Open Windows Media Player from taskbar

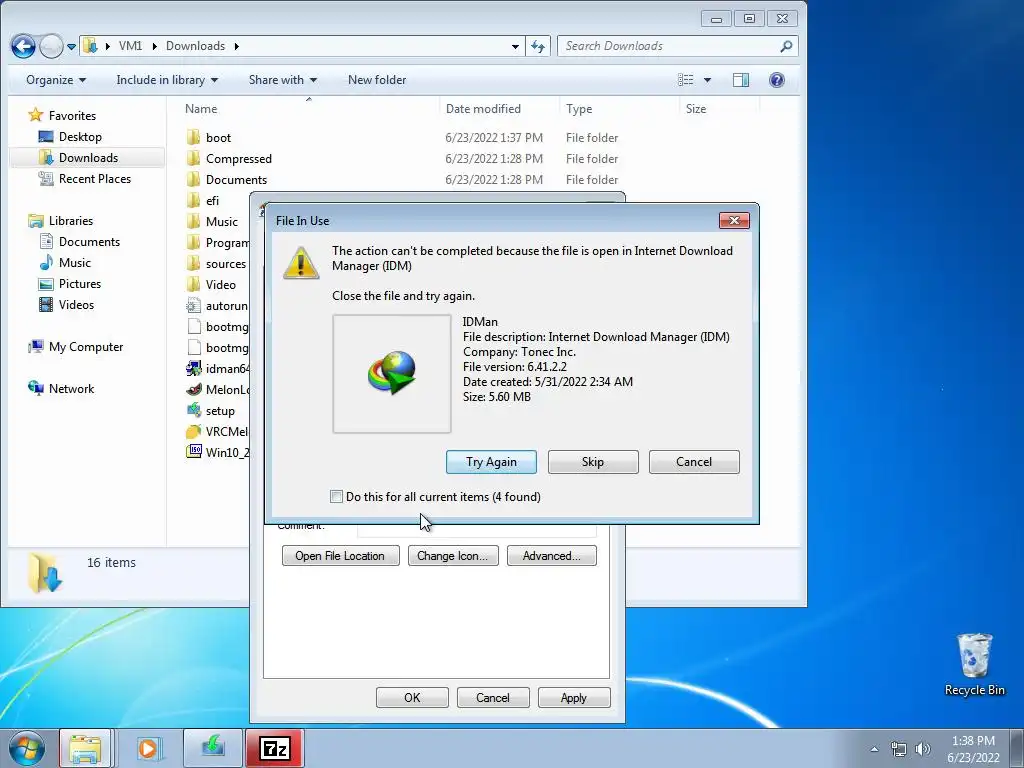149,748
